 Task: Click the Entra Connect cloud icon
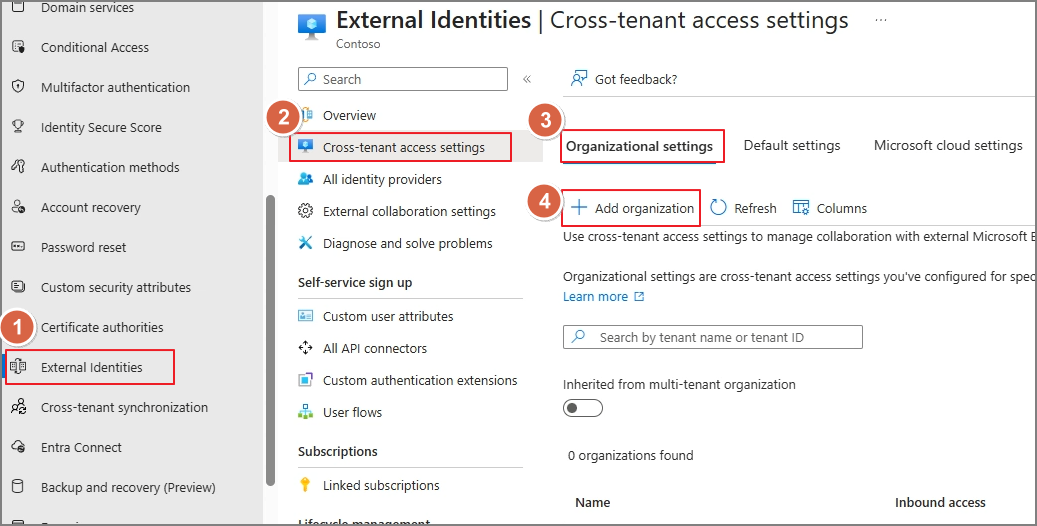coord(19,447)
